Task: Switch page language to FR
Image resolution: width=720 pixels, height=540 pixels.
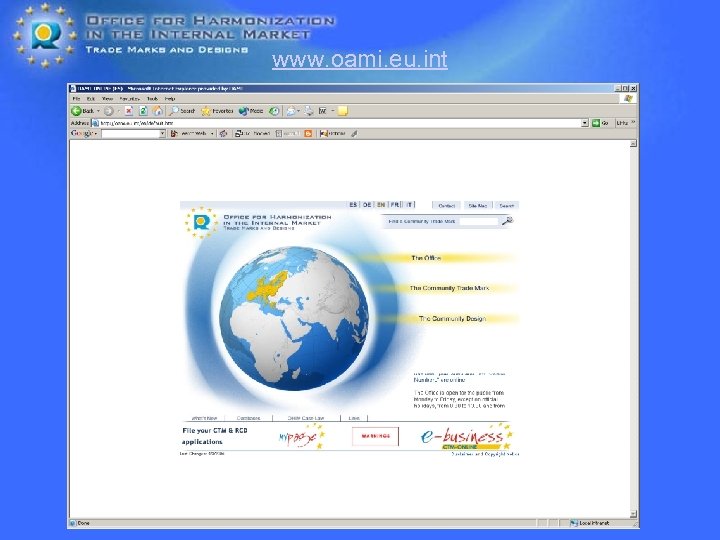Action: [395, 205]
